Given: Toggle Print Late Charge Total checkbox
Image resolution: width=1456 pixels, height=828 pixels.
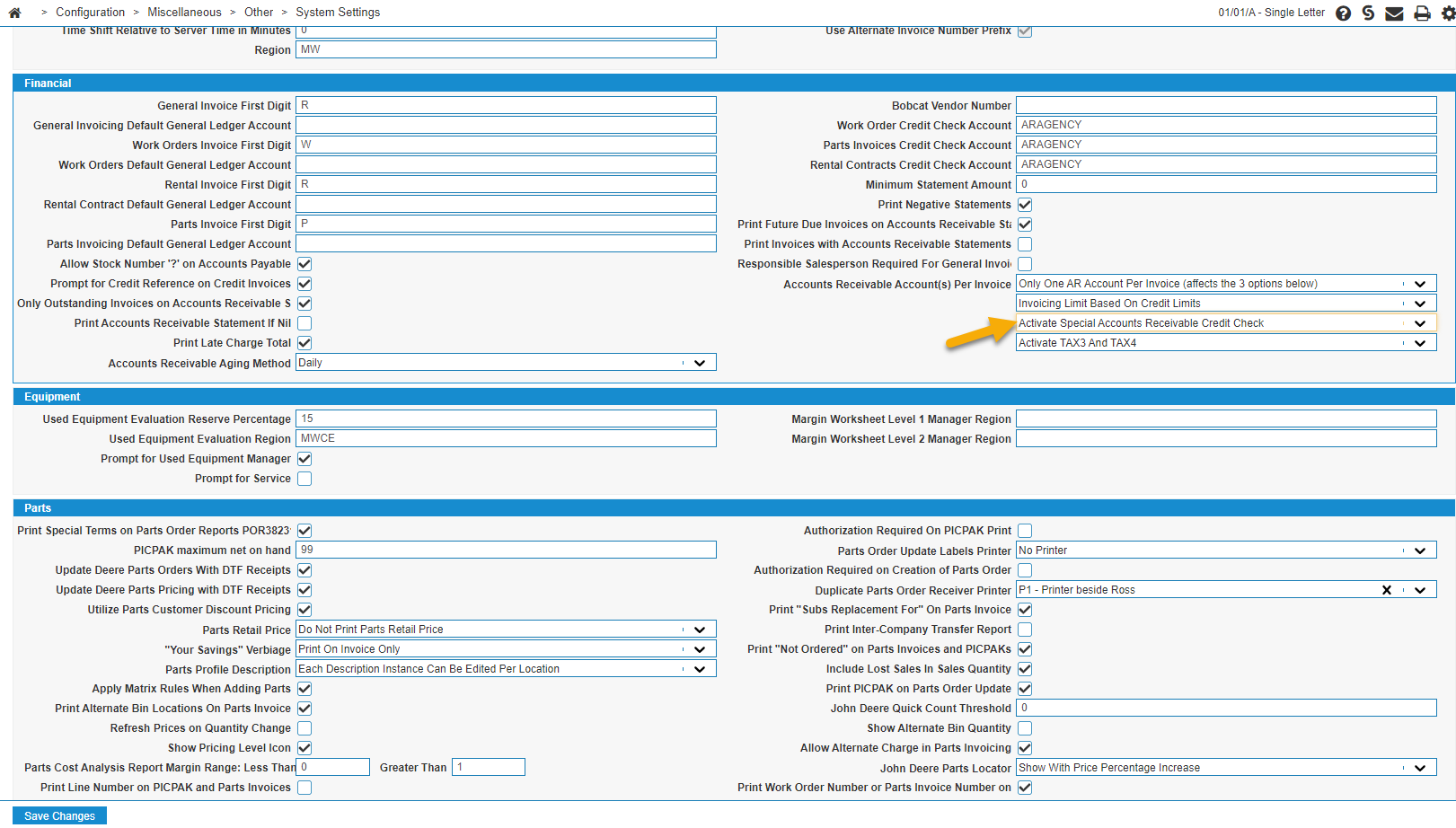Looking at the screenshot, I should click(304, 343).
